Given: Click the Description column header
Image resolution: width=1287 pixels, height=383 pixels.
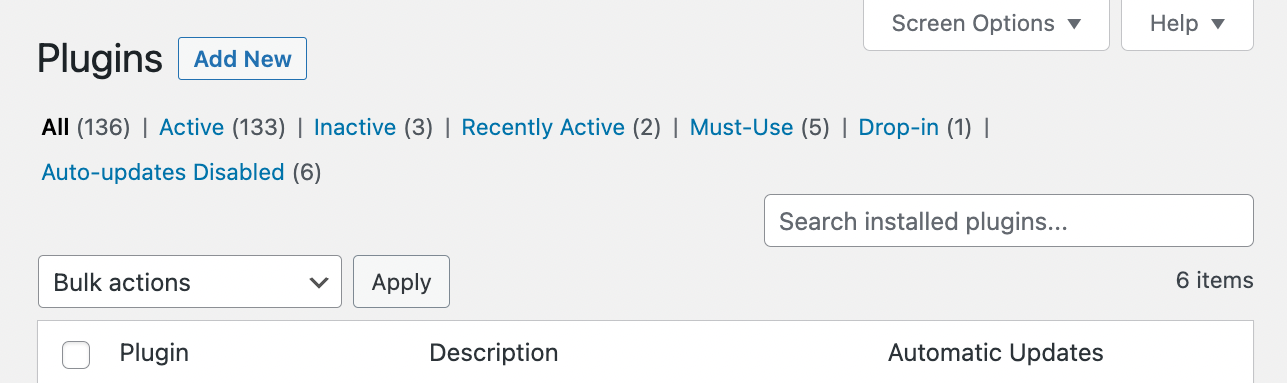Looking at the screenshot, I should tap(493, 353).
